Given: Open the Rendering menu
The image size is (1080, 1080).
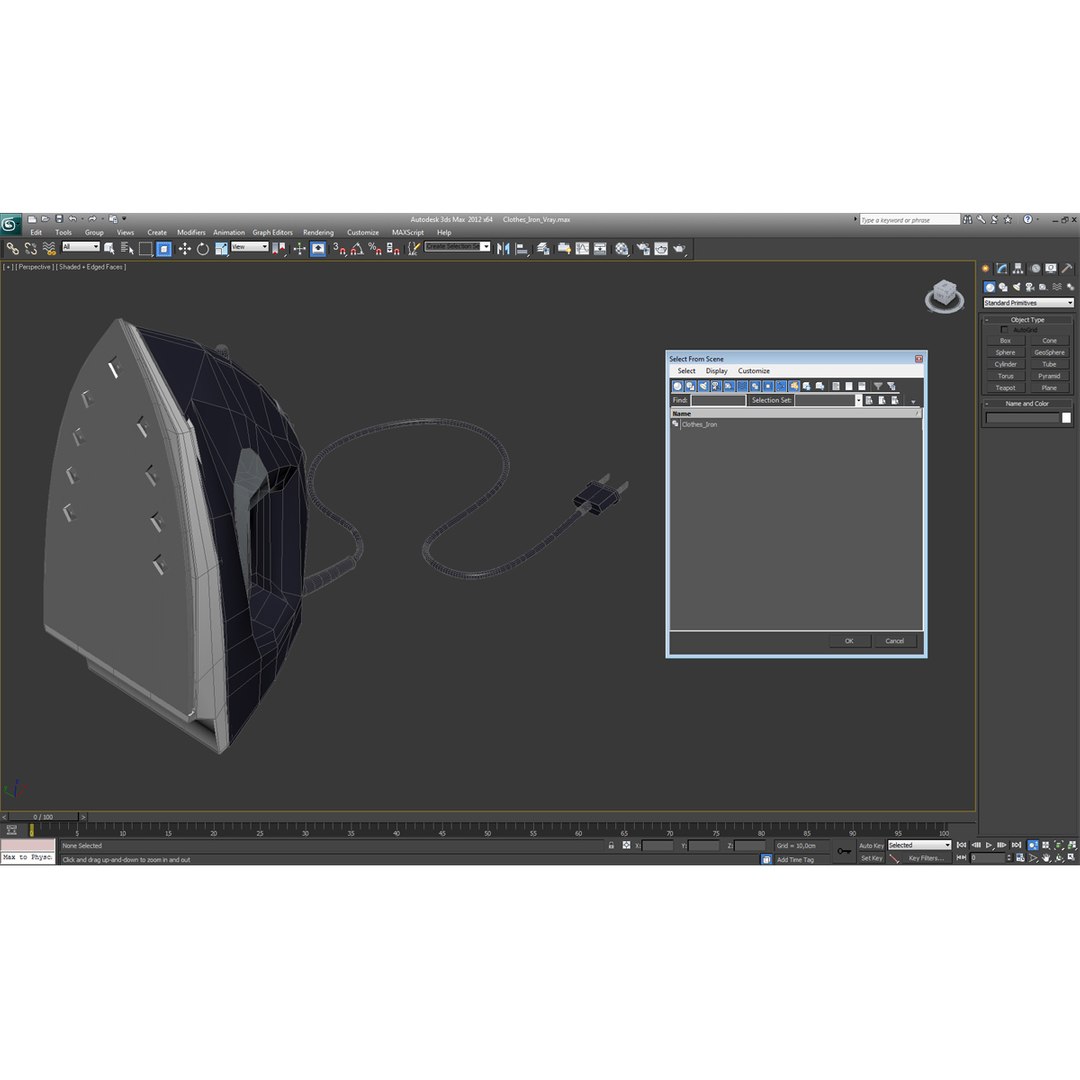Looking at the screenshot, I should [x=318, y=233].
